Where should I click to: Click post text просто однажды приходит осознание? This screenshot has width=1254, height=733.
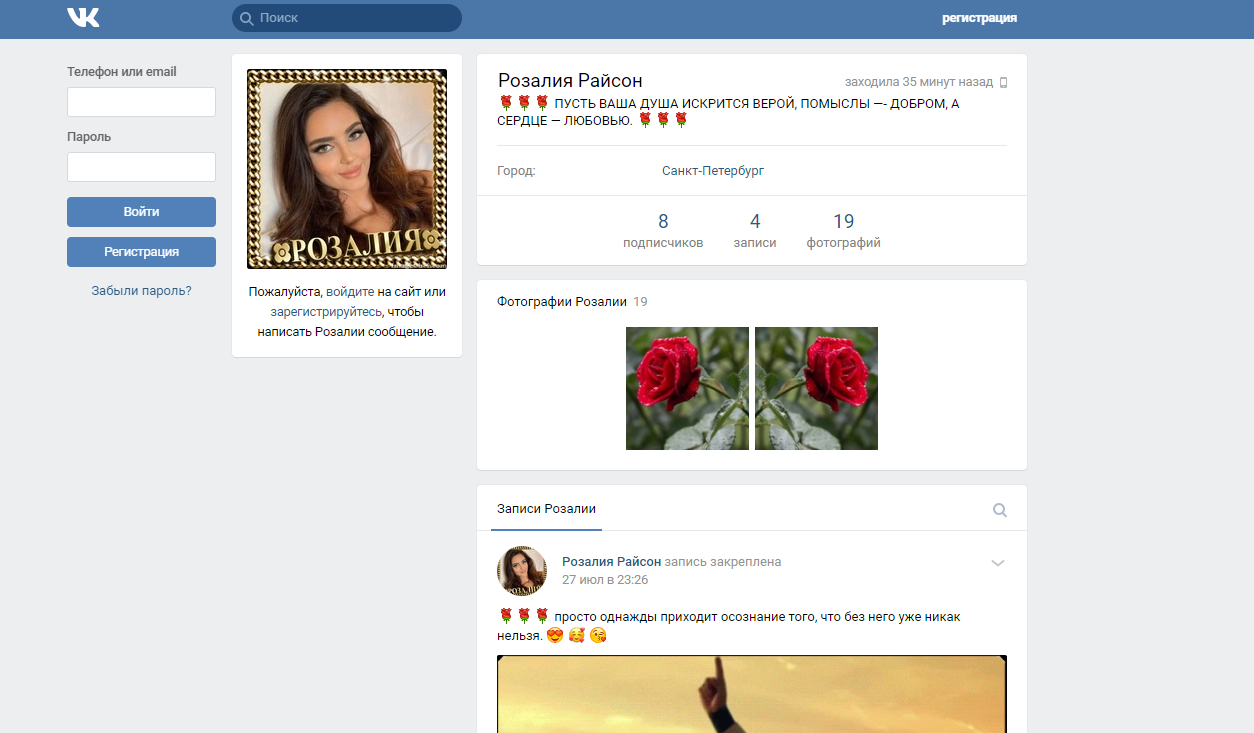click(x=729, y=626)
